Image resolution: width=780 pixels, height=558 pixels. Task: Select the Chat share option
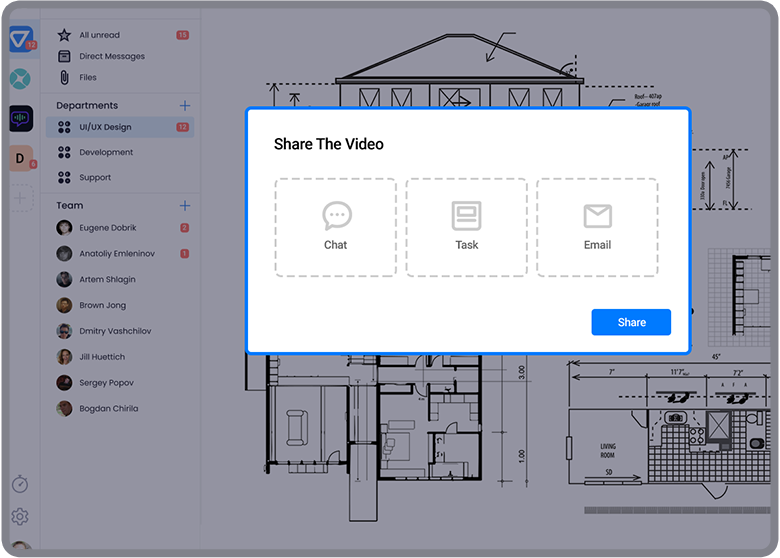(335, 227)
